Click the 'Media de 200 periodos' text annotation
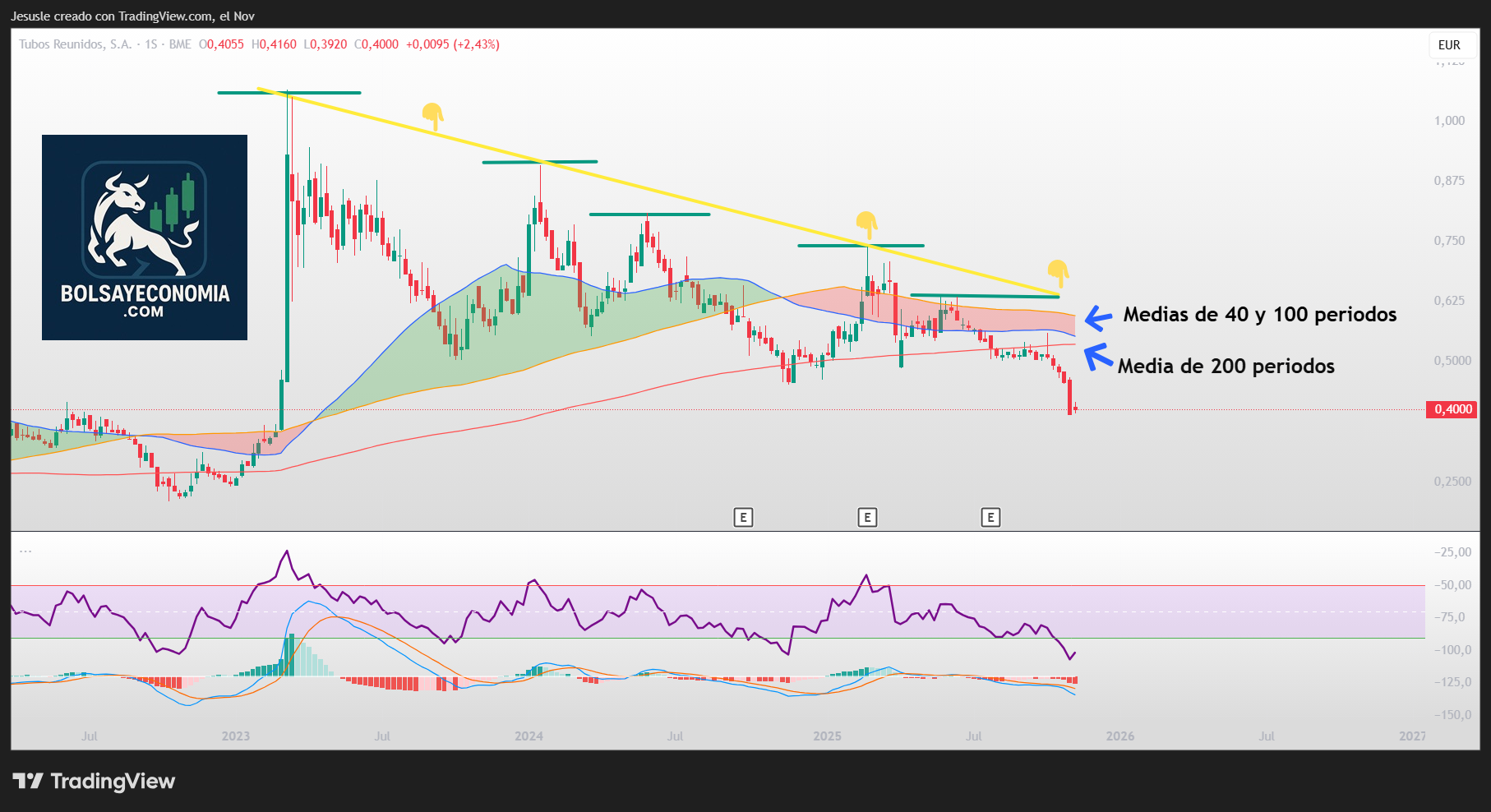Screen dimensions: 1491x812 click(x=1226, y=366)
